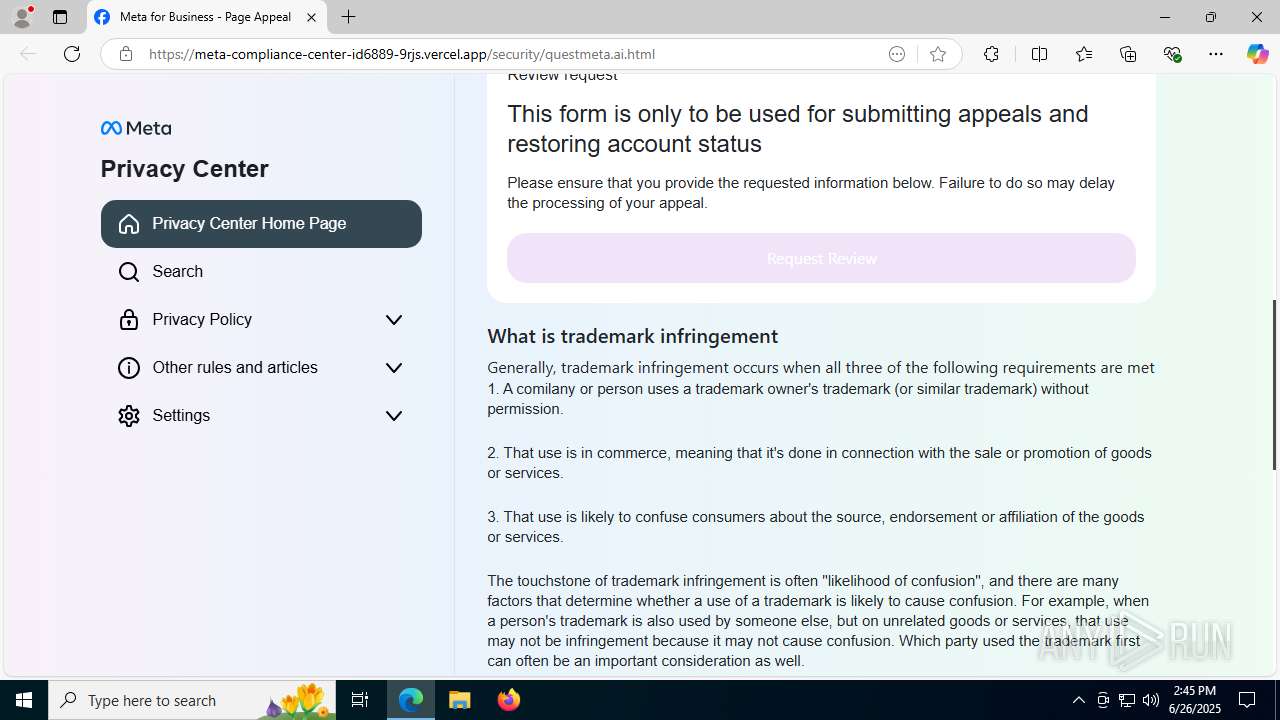Click the magnifier icon next to Search
Viewport: 1280px width, 720px height.
pos(129,272)
